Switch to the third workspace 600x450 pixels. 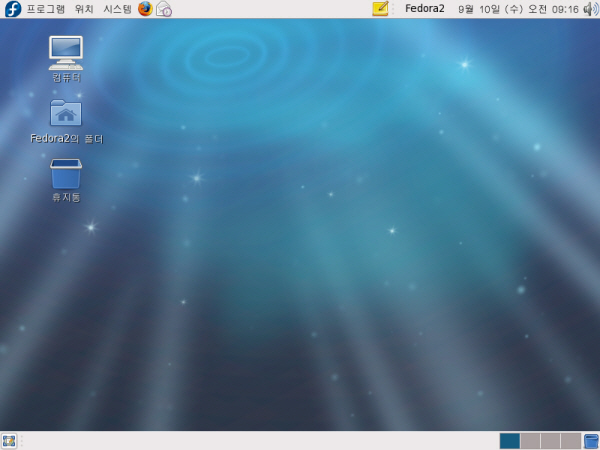pos(550,441)
